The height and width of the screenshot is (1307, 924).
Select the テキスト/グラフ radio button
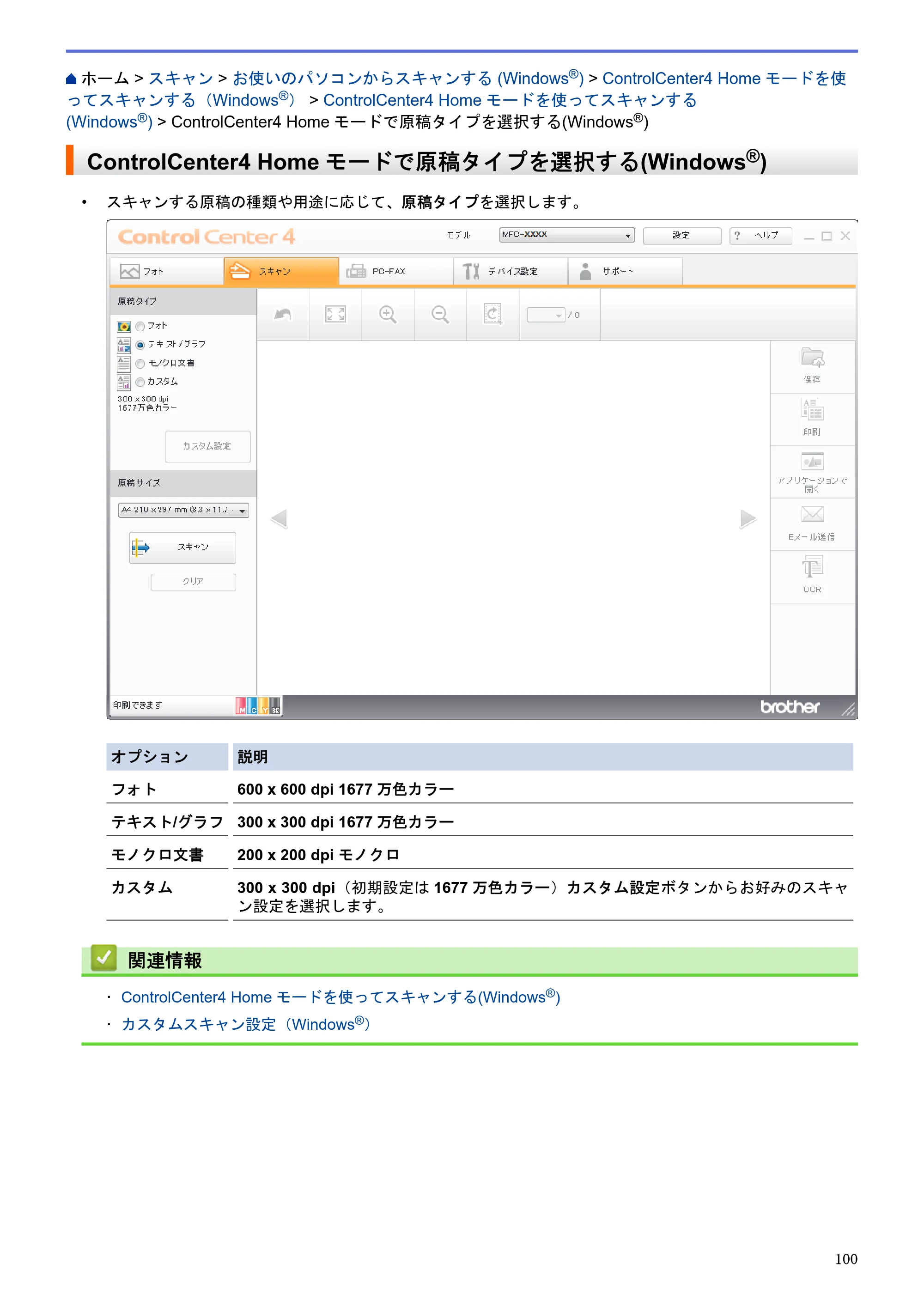(x=140, y=345)
